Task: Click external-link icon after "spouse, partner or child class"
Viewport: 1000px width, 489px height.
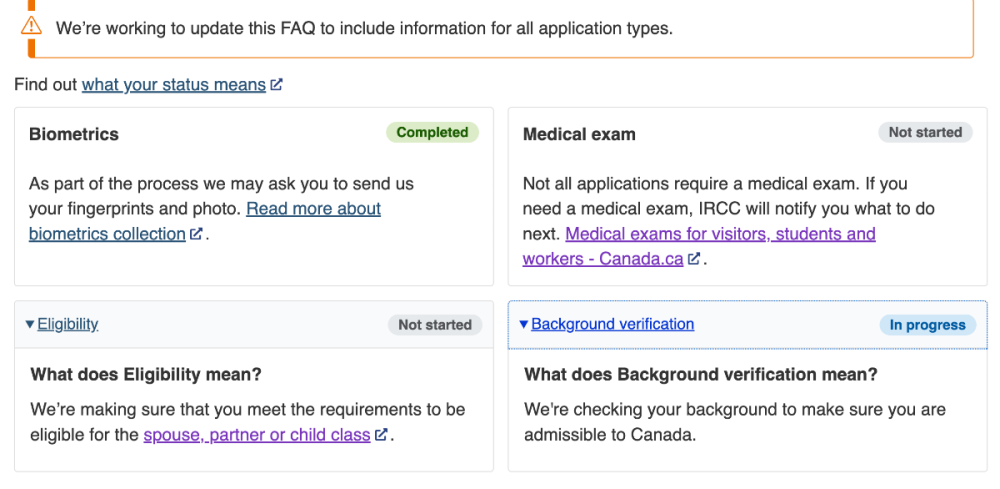Action: (x=381, y=435)
